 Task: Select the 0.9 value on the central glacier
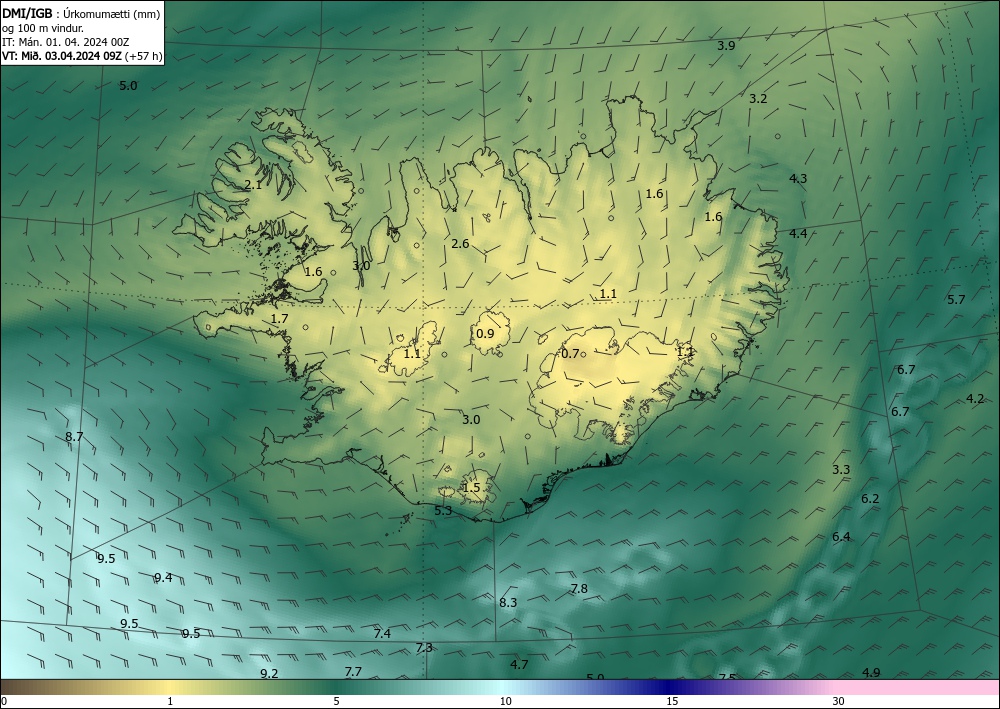[x=485, y=334]
